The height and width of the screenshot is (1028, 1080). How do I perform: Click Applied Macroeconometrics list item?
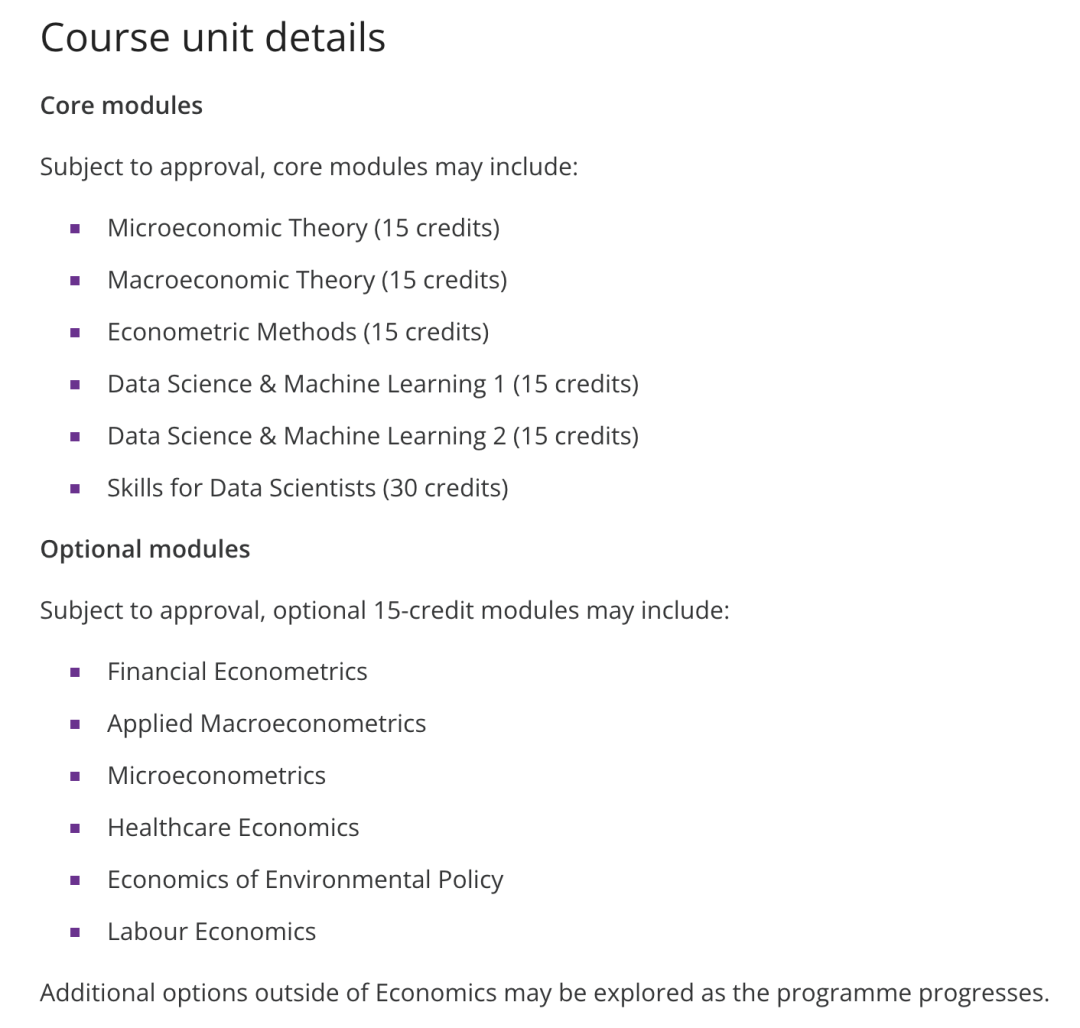(x=267, y=724)
